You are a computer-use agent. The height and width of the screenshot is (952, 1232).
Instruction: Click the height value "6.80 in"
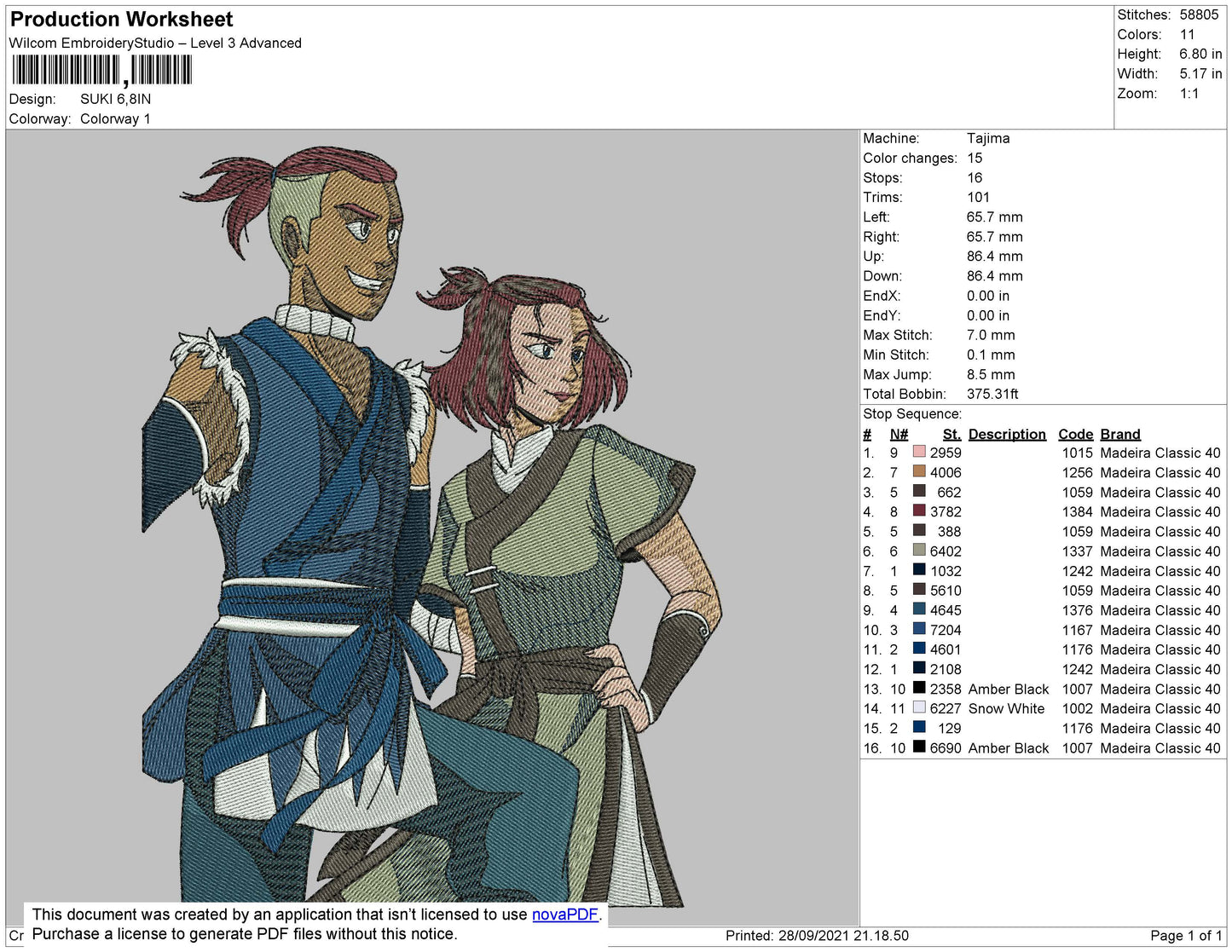(x=1200, y=54)
